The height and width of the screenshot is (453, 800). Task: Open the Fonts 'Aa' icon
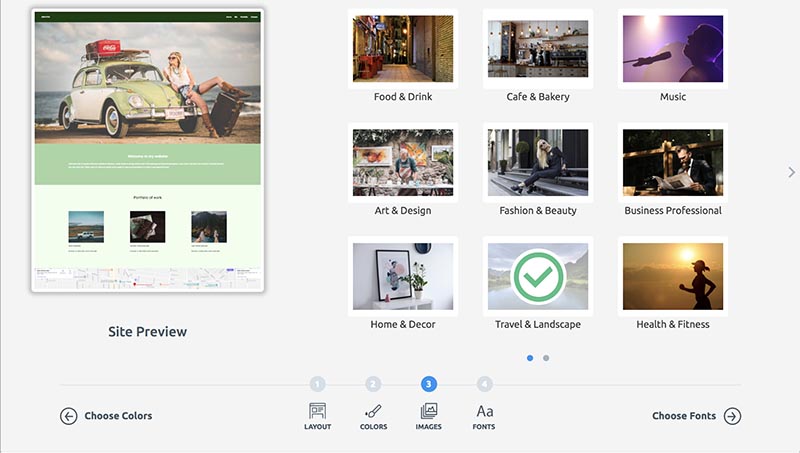(x=485, y=410)
